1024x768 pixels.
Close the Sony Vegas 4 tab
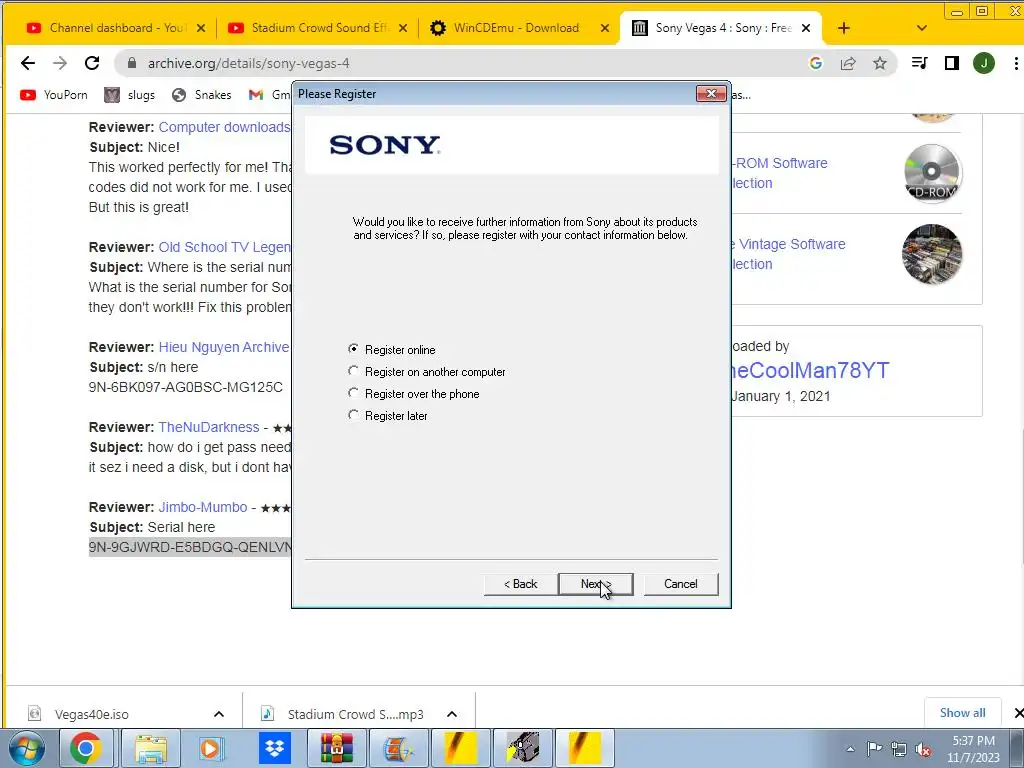806,28
